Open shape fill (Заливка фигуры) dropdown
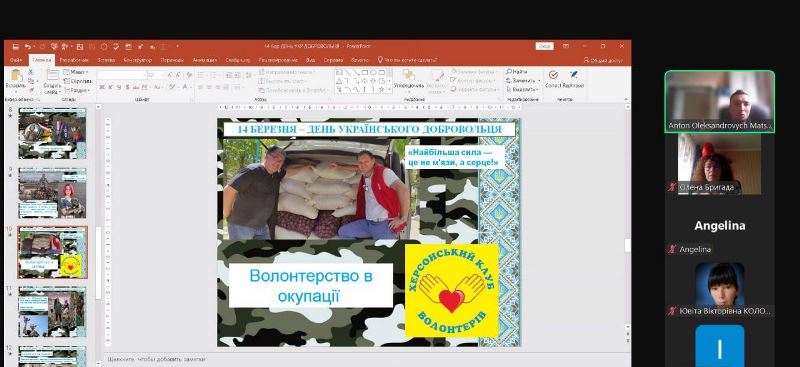The image size is (800, 367). [473, 72]
